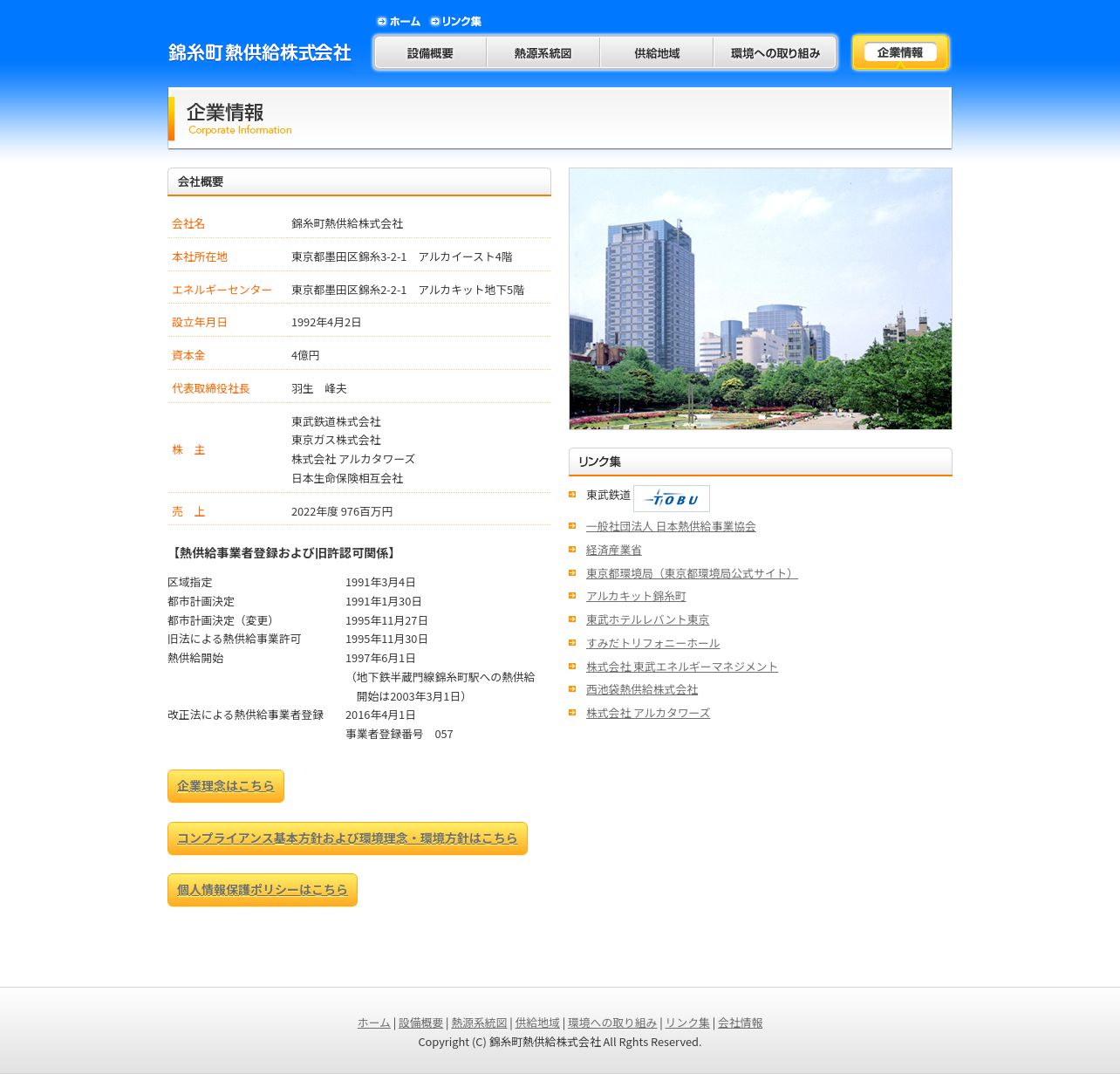Click shareholder 日本生命保険相互会社 text
Viewport: 1120px width, 1074px height.
click(x=347, y=478)
